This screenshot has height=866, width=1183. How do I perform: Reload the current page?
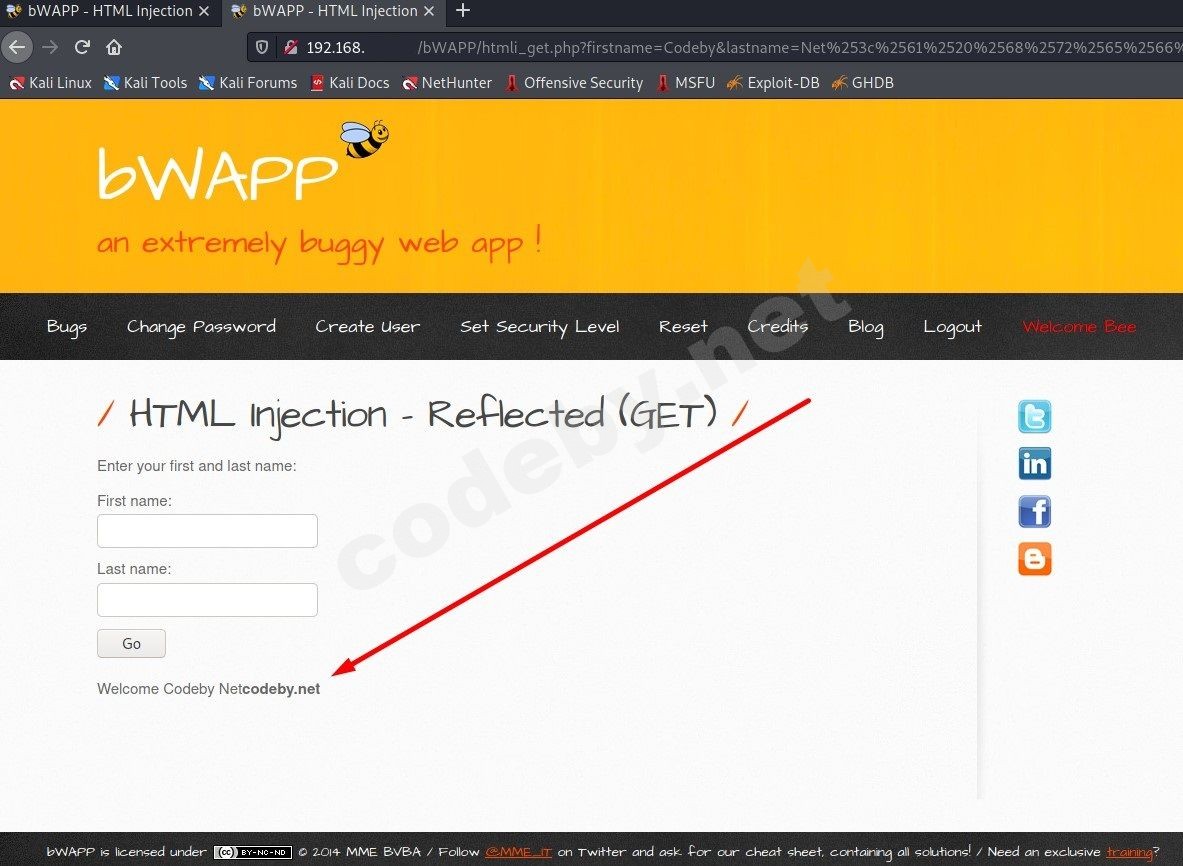(x=82, y=48)
